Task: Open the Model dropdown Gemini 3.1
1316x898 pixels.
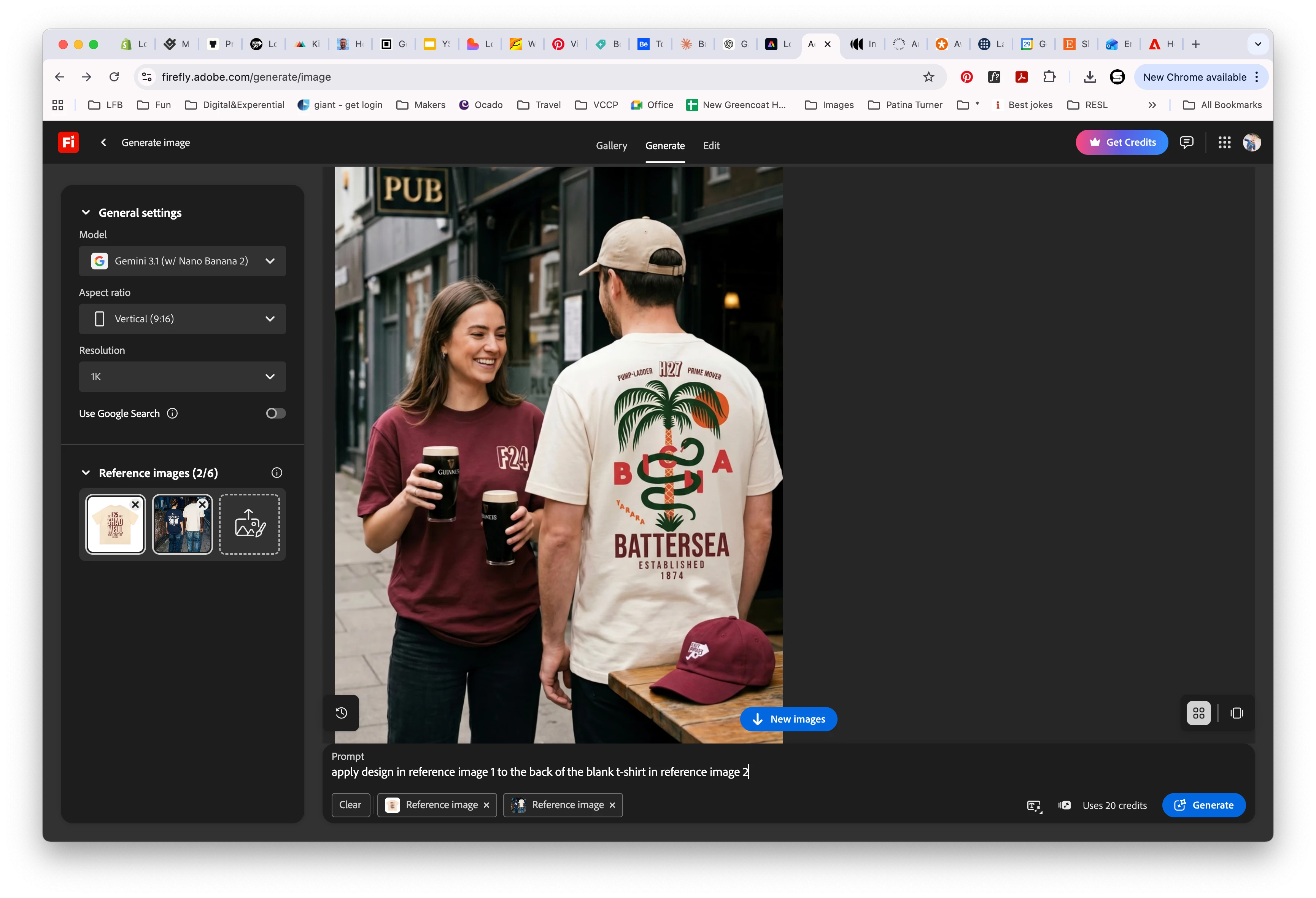Action: click(182, 261)
